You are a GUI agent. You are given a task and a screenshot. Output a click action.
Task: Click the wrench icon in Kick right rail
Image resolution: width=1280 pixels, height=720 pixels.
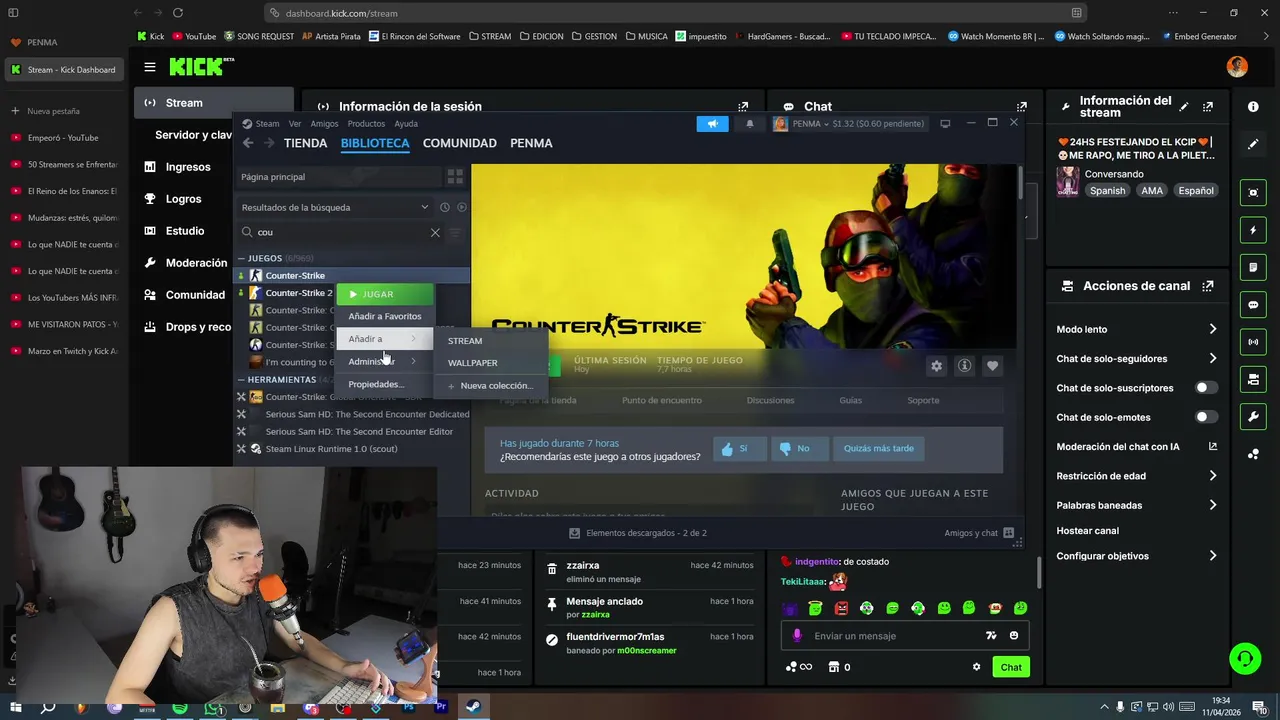click(x=1253, y=416)
